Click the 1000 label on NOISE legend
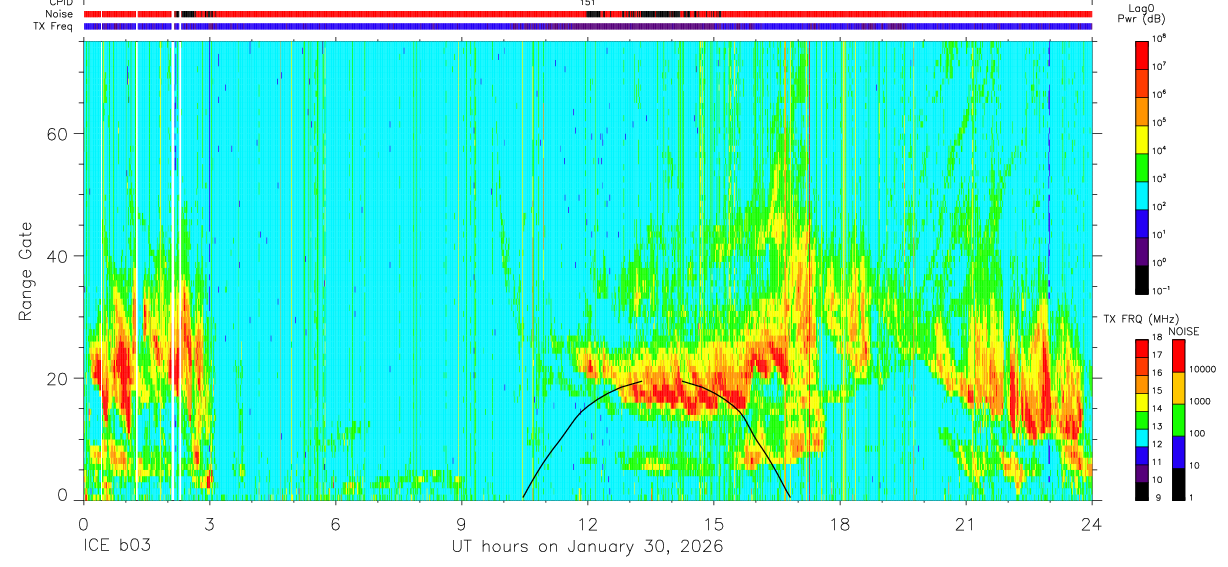The width and height of the screenshot is (1228, 567). click(1199, 403)
